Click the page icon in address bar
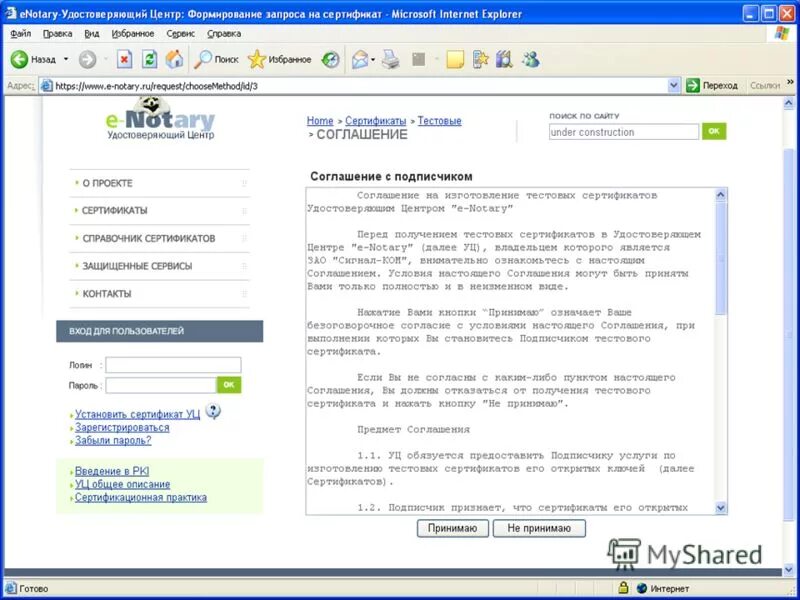The image size is (800, 600). coord(46,86)
